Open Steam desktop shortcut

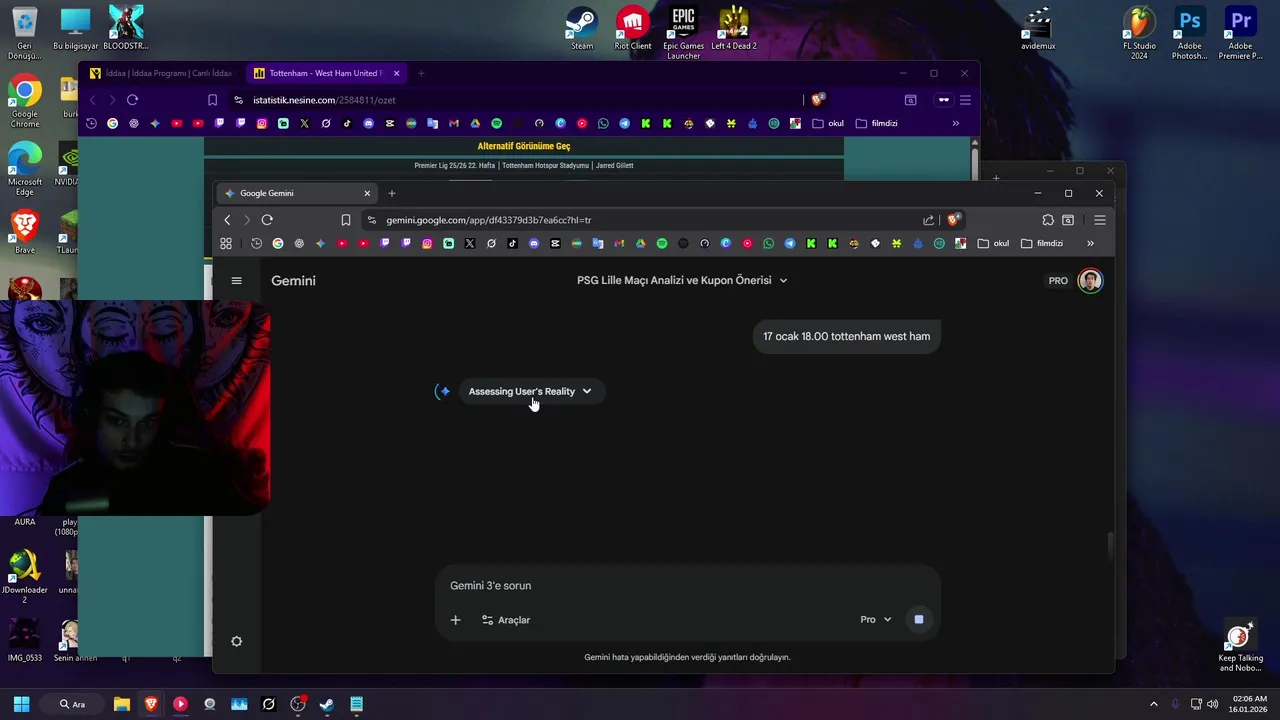pyautogui.click(x=582, y=28)
